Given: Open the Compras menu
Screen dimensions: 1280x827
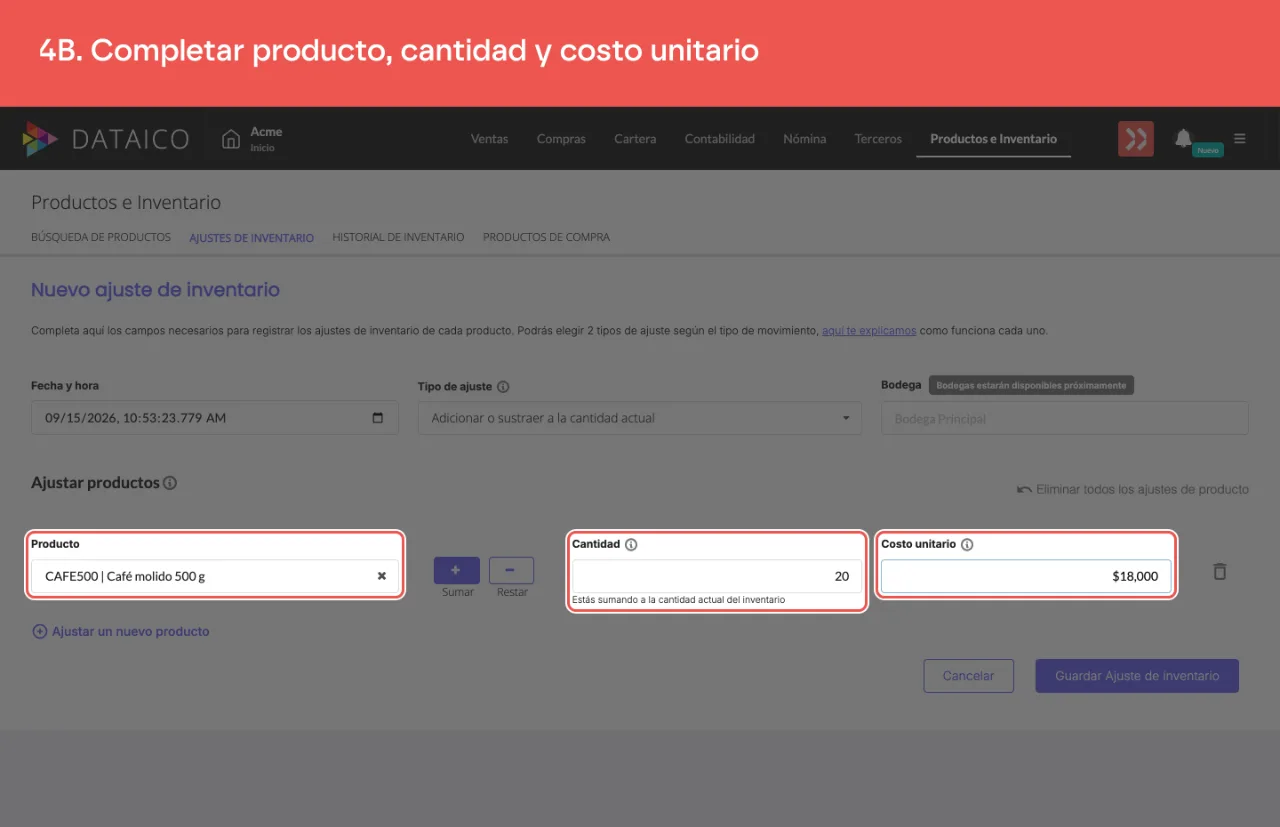Looking at the screenshot, I should (561, 139).
